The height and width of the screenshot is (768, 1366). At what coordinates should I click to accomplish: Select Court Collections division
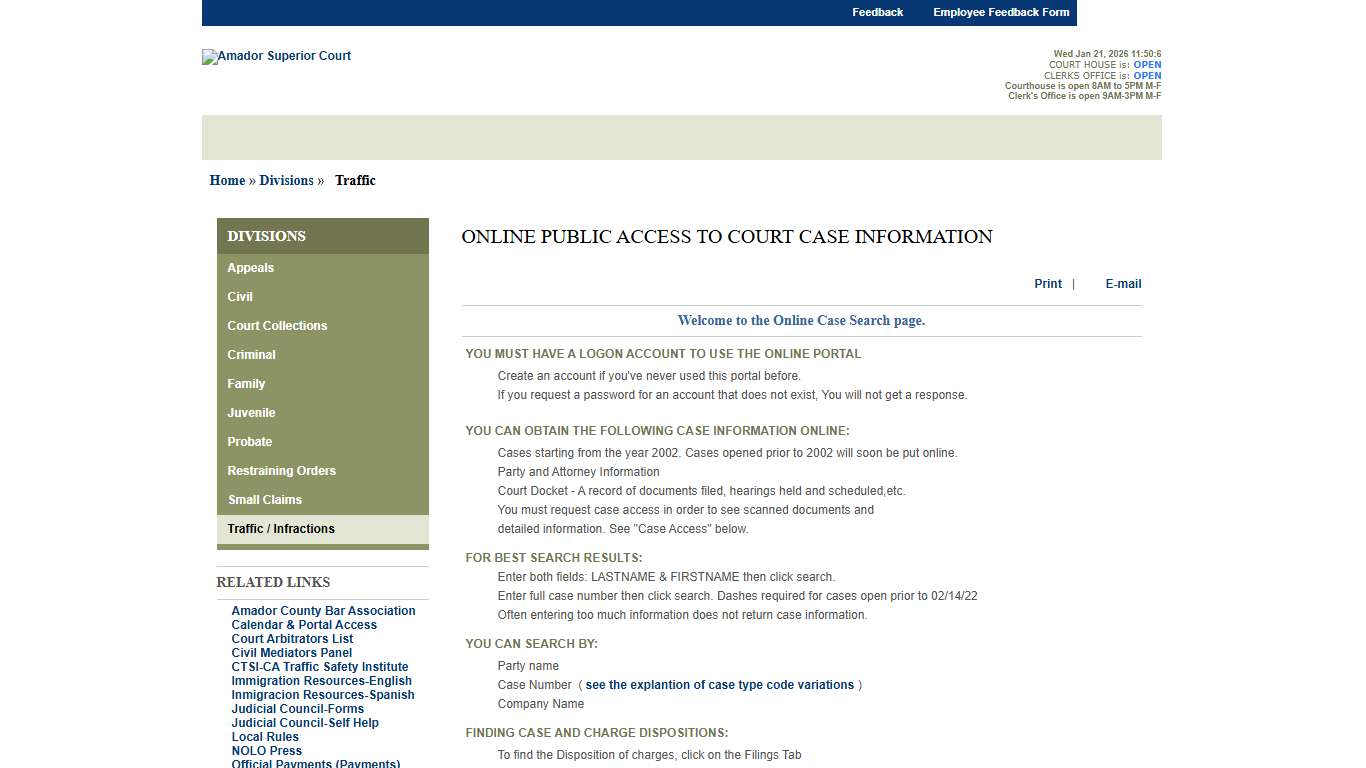(277, 326)
